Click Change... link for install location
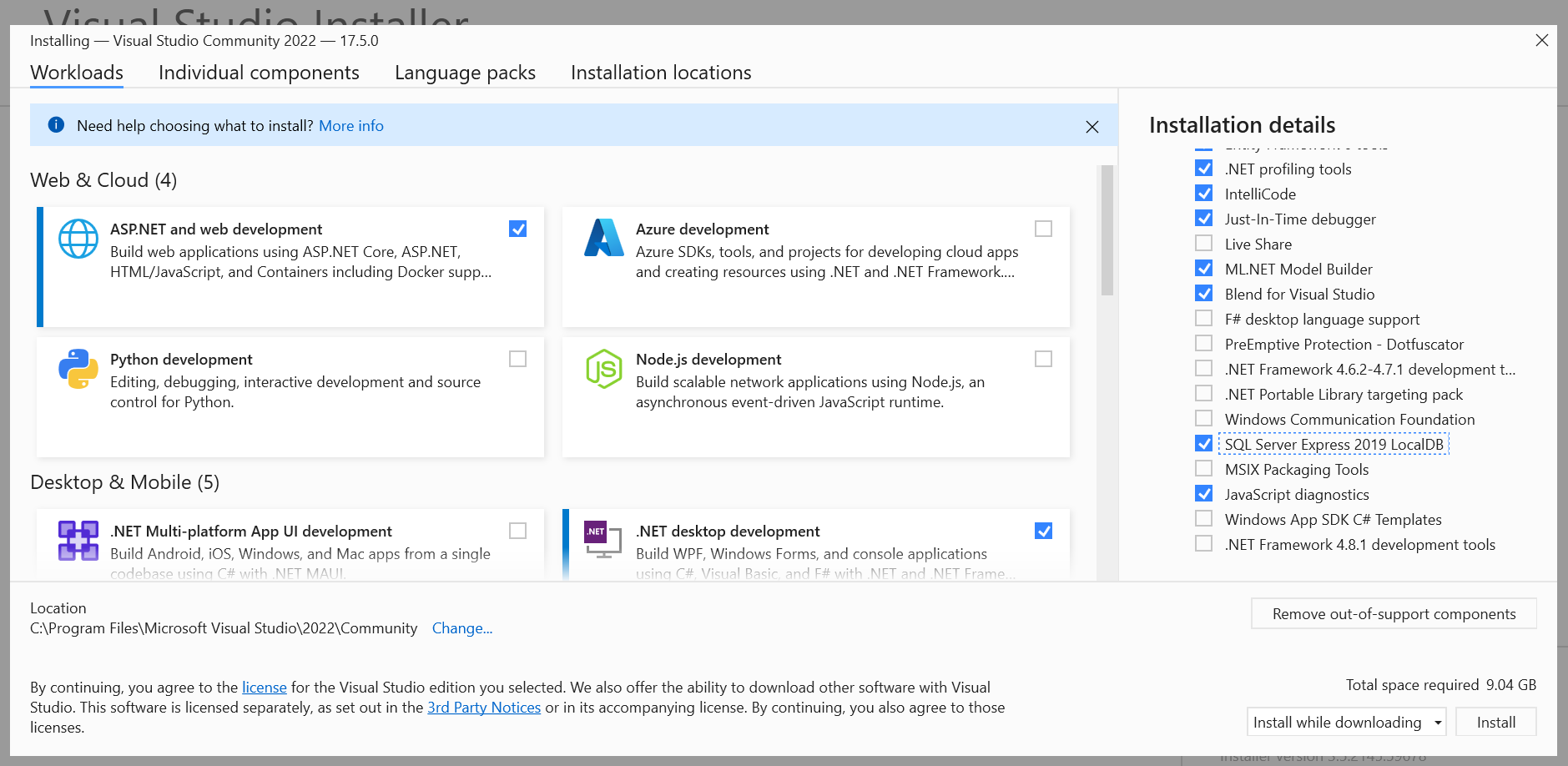 coord(462,628)
